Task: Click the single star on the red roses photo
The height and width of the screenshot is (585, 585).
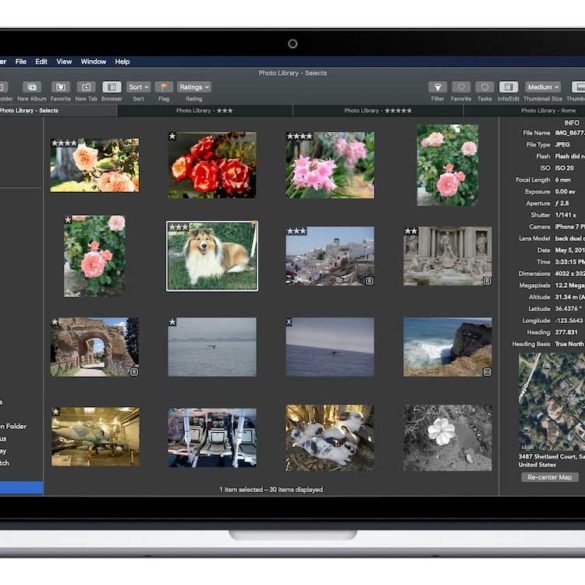Action: pos(172,137)
